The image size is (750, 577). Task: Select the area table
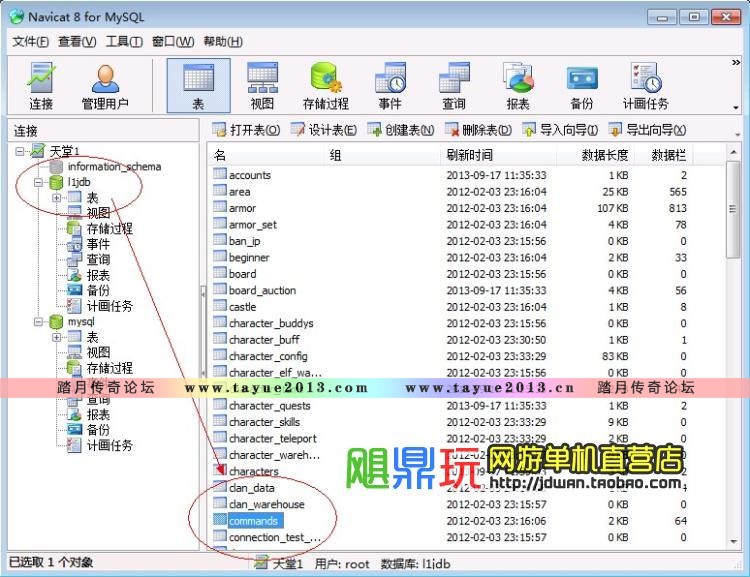240,192
